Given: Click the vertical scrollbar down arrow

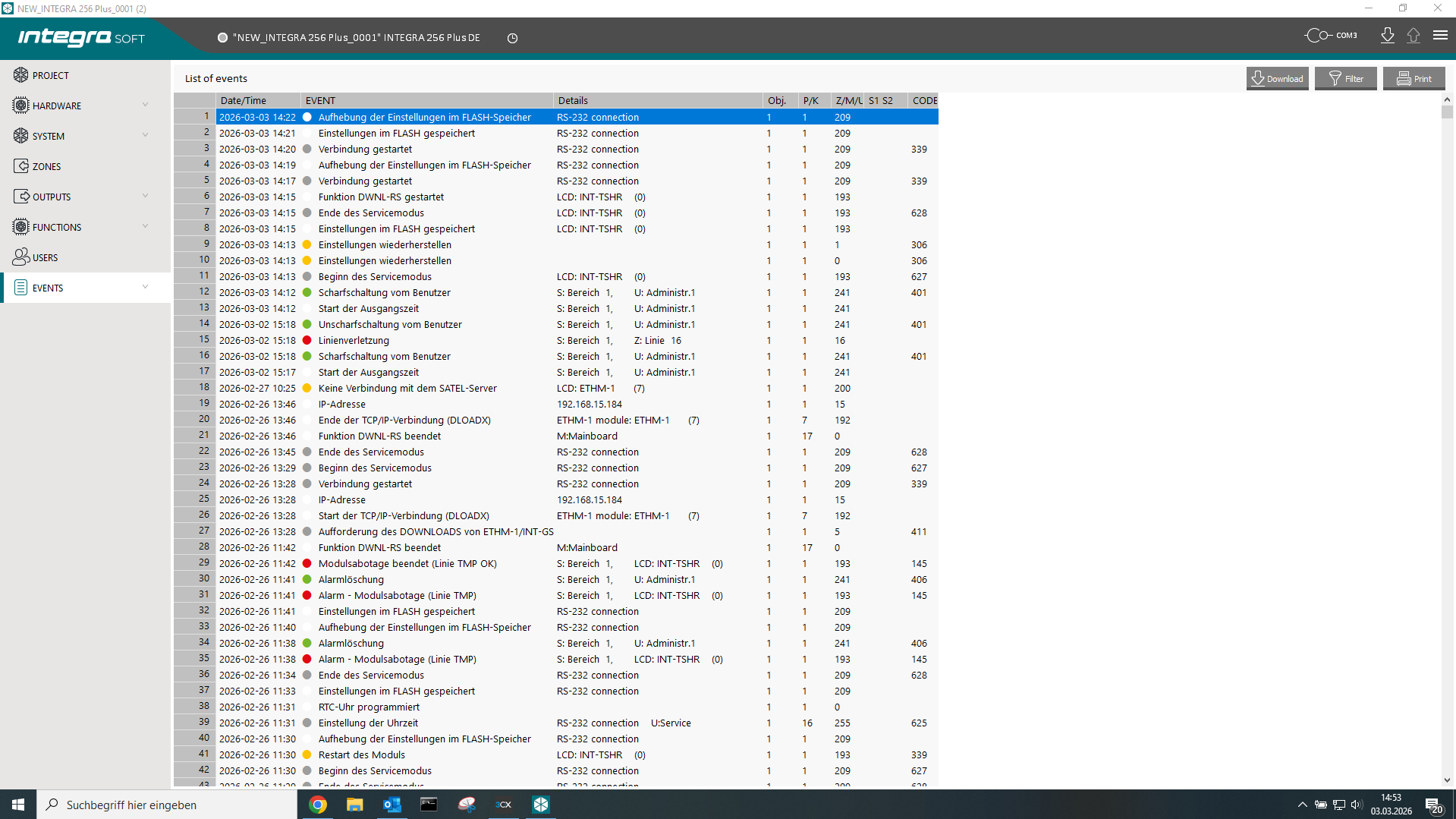Looking at the screenshot, I should pyautogui.click(x=1447, y=780).
